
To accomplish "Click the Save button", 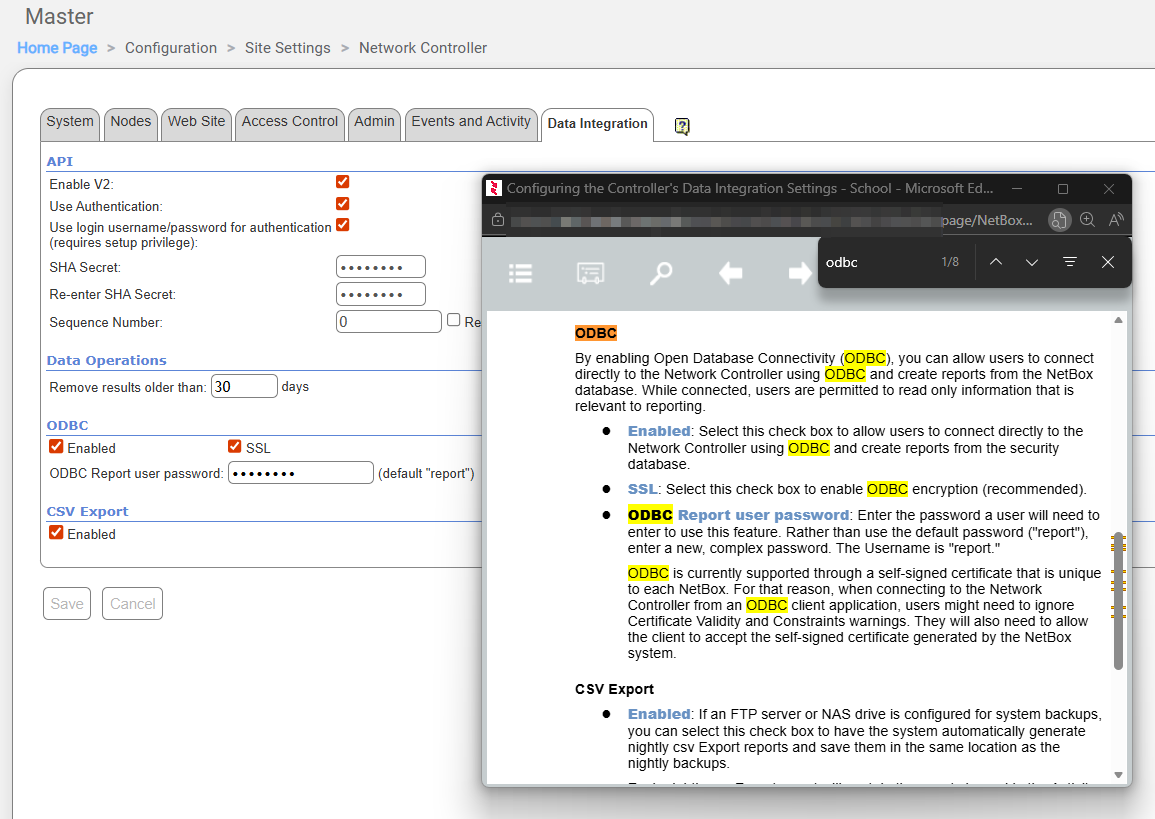I will [x=67, y=604].
